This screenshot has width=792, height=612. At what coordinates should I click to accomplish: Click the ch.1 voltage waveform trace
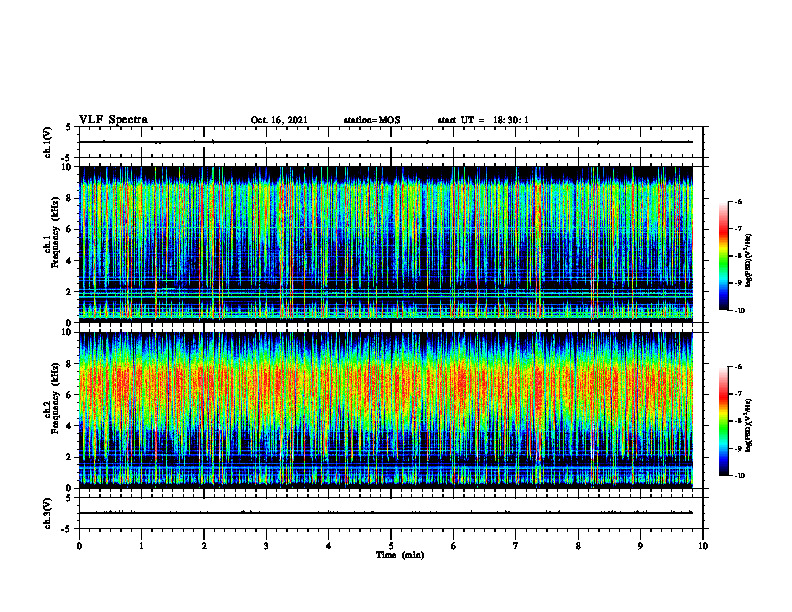click(386, 142)
